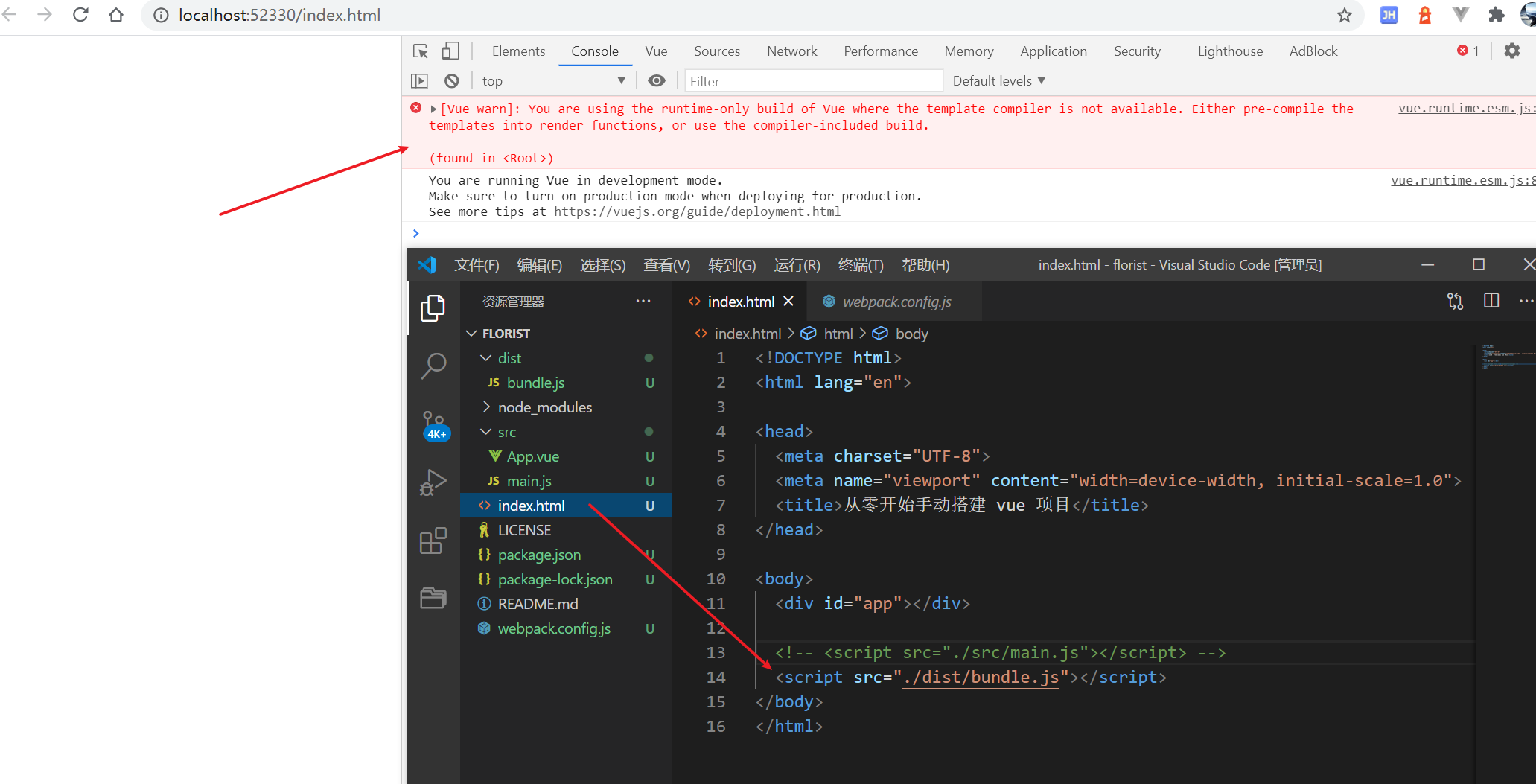Activate the DevTools inspect element picker
The width and height of the screenshot is (1536, 784).
pyautogui.click(x=421, y=51)
